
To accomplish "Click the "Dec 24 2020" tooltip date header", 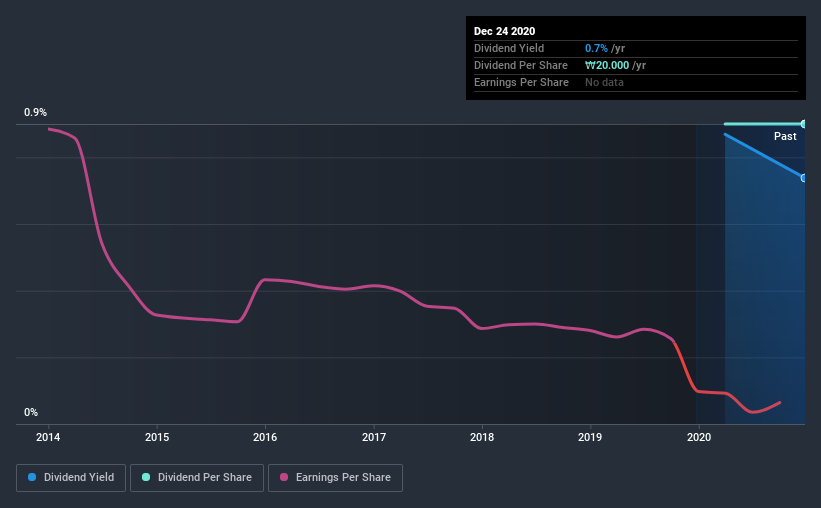I will click(506, 31).
